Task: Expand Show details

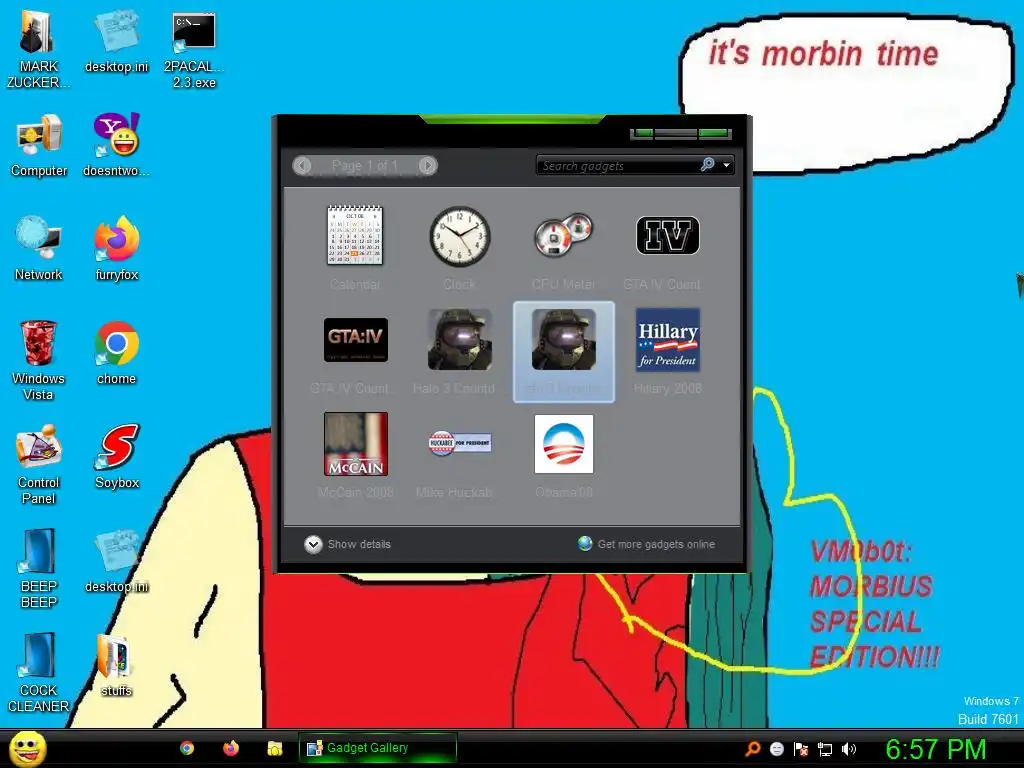Action: pos(347,544)
